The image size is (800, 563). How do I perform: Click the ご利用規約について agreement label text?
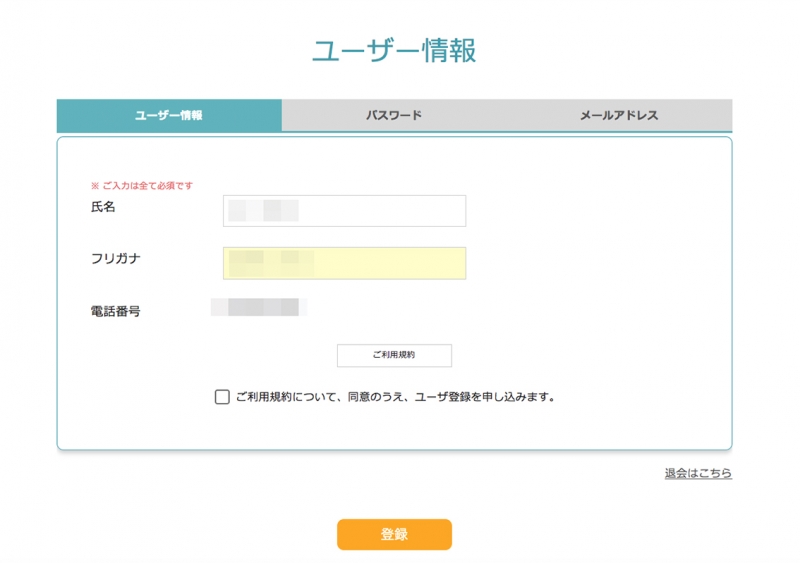[x=395, y=397]
